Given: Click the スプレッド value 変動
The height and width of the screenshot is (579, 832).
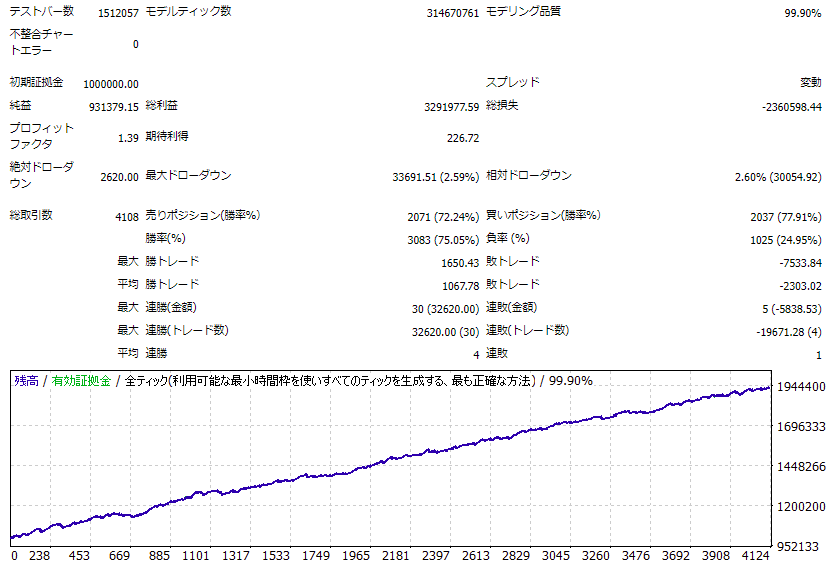Looking at the screenshot, I should tap(810, 83).
